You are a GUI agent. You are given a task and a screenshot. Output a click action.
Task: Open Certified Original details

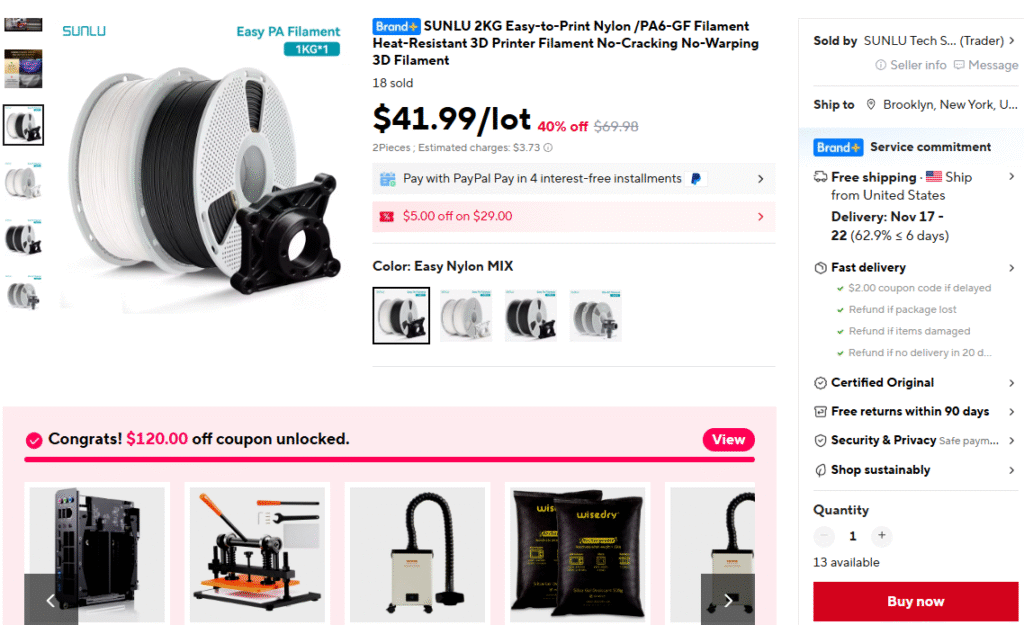[x=915, y=383]
